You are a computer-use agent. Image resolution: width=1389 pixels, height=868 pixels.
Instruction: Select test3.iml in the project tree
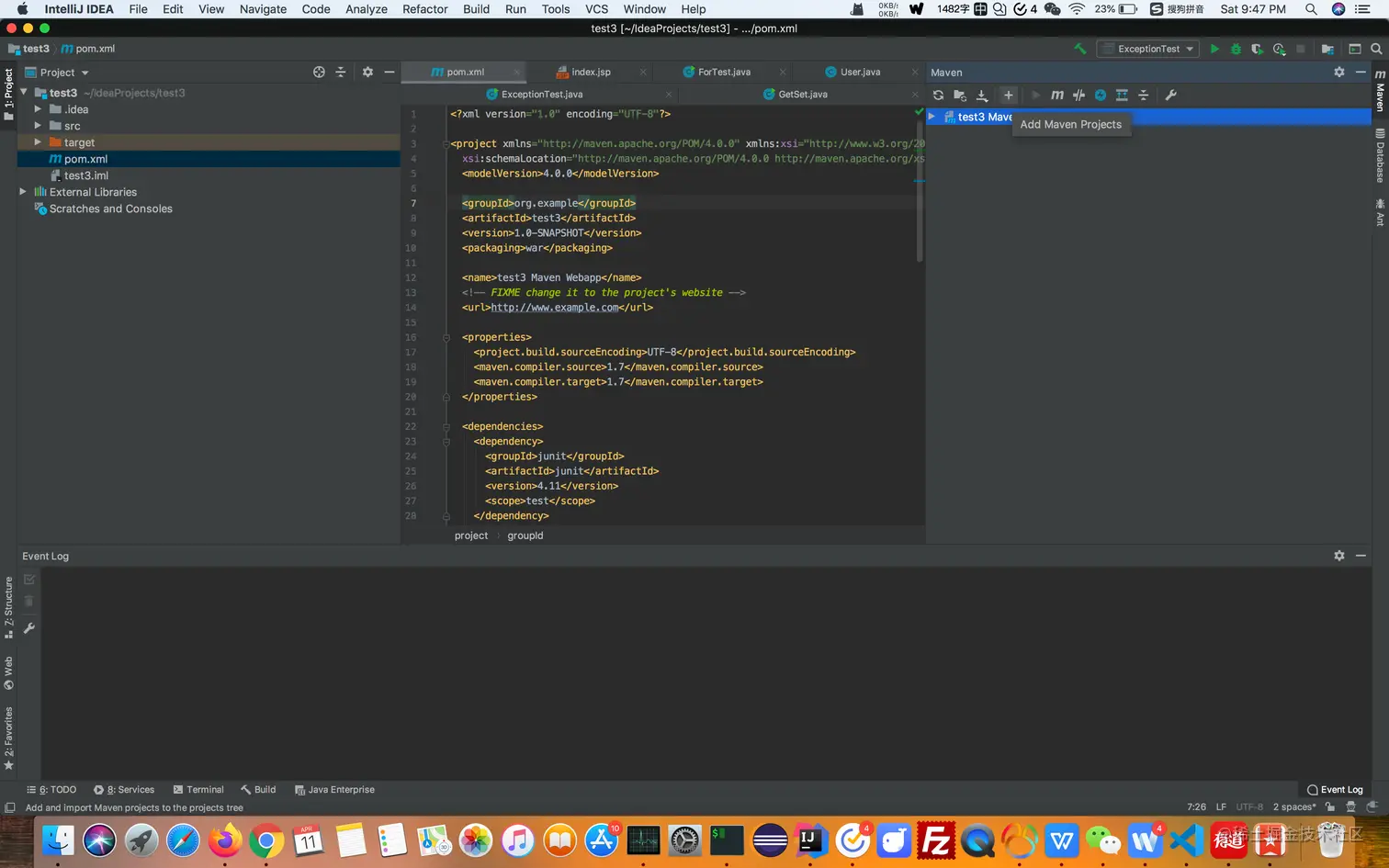(x=86, y=175)
